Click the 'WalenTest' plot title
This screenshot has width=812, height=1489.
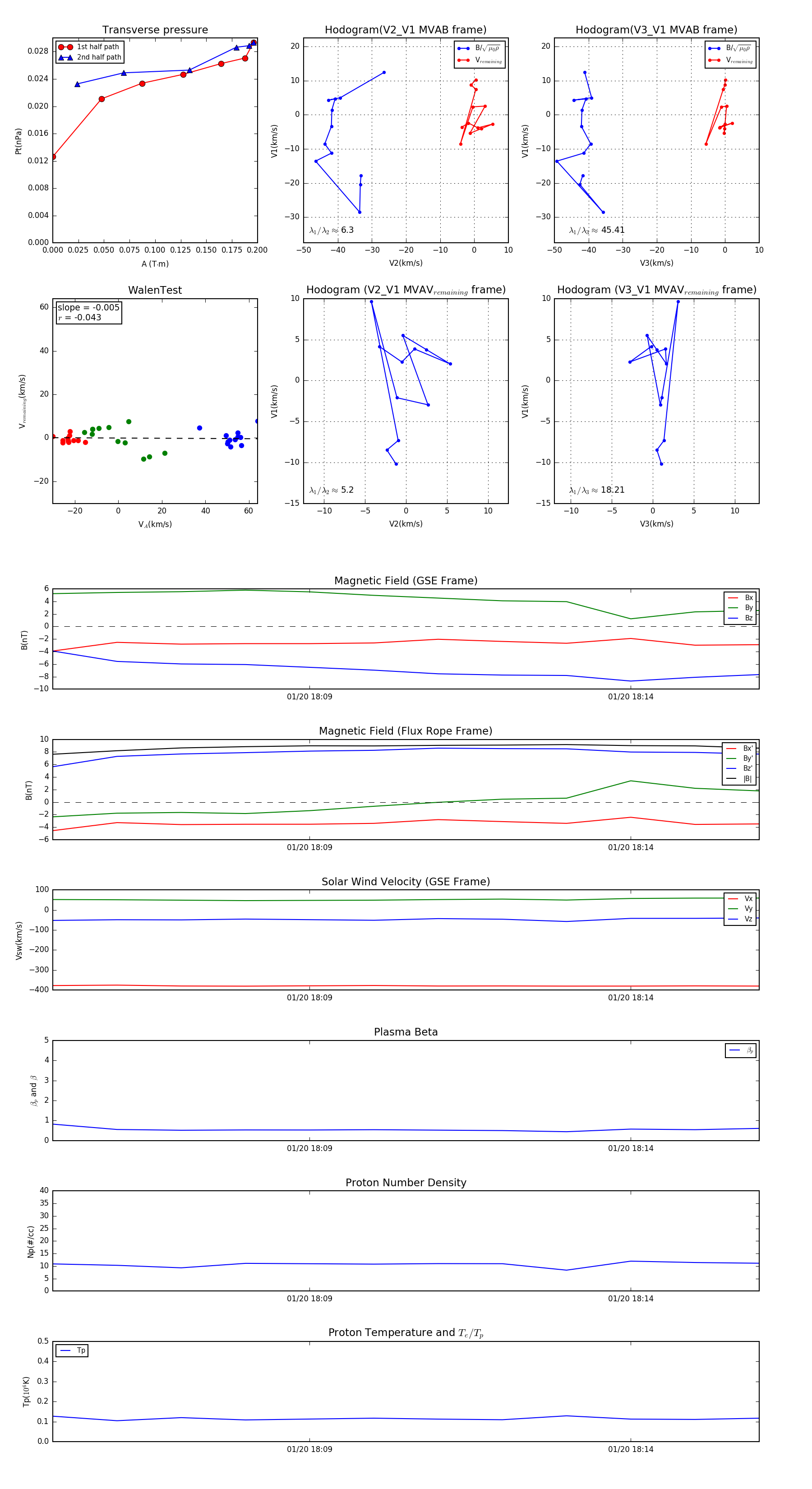[155, 290]
